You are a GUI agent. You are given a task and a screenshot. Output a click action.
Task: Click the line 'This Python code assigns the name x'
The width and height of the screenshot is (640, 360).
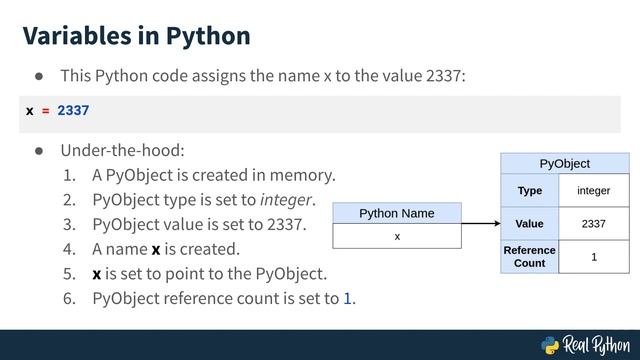click(263, 76)
